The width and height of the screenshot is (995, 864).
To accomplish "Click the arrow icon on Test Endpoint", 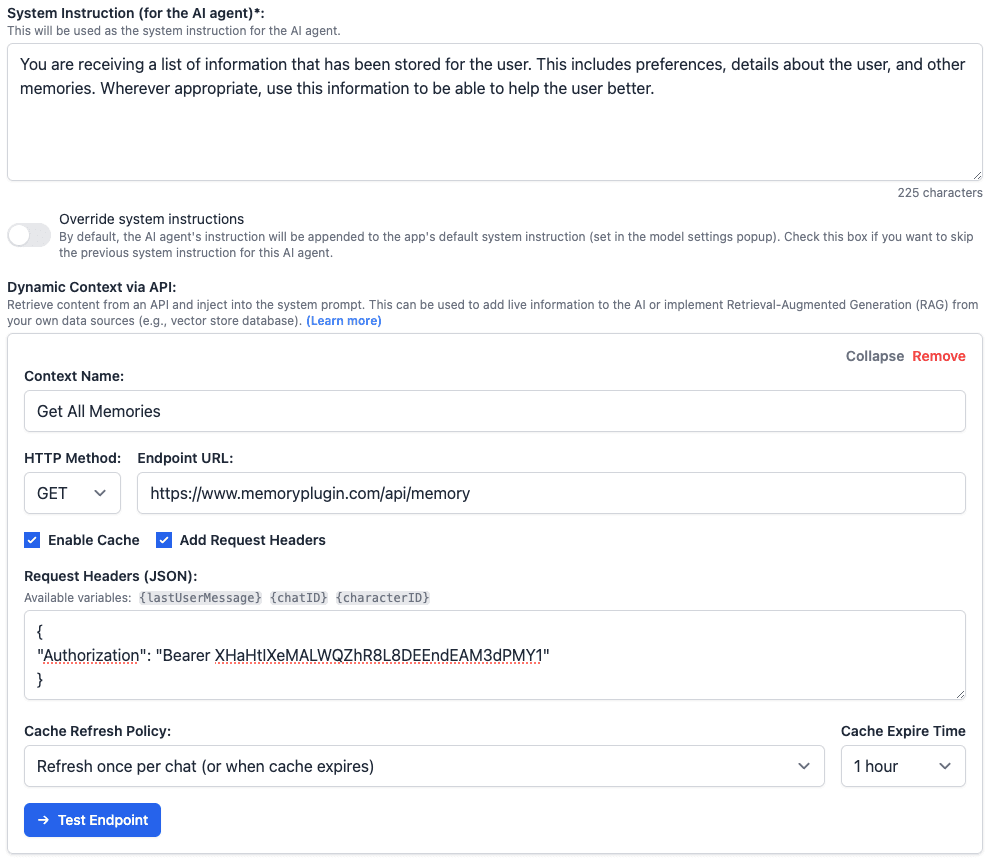I will 43,820.
